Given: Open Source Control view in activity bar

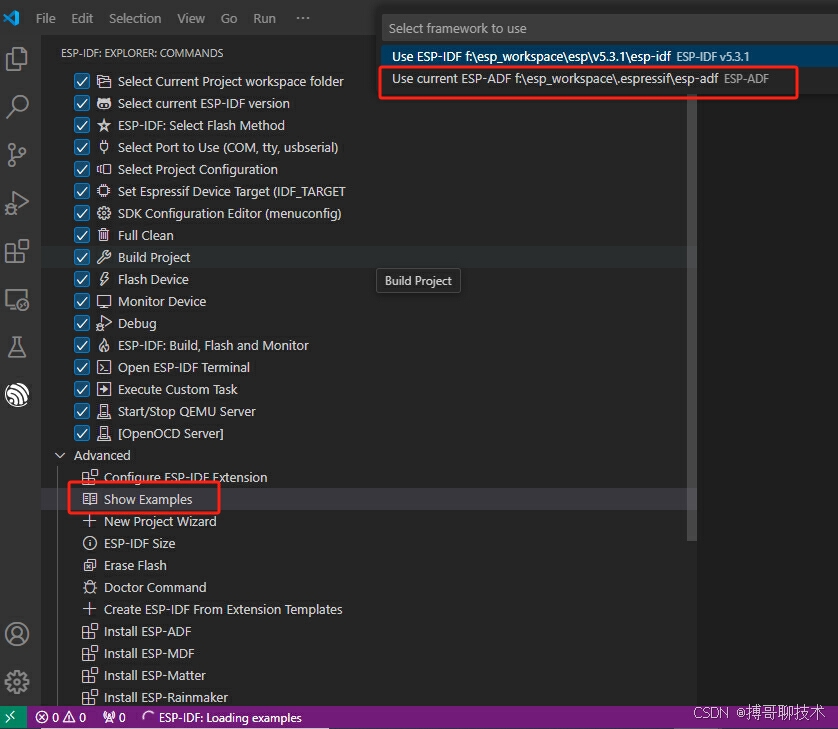Looking at the screenshot, I should 17,155.
